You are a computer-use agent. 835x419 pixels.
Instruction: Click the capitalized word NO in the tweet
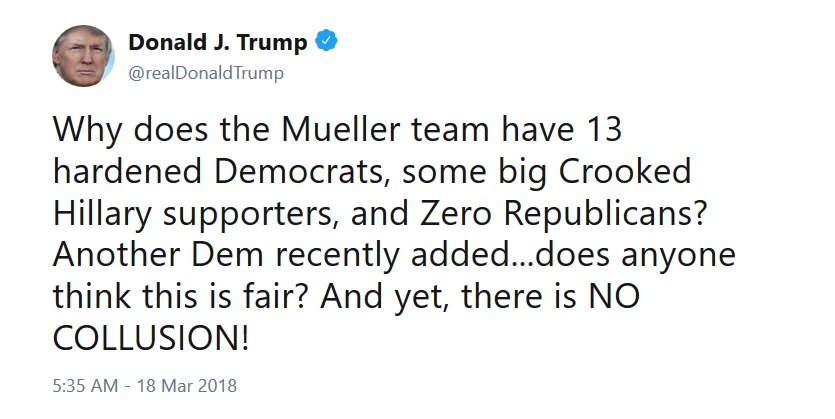[x=614, y=297]
